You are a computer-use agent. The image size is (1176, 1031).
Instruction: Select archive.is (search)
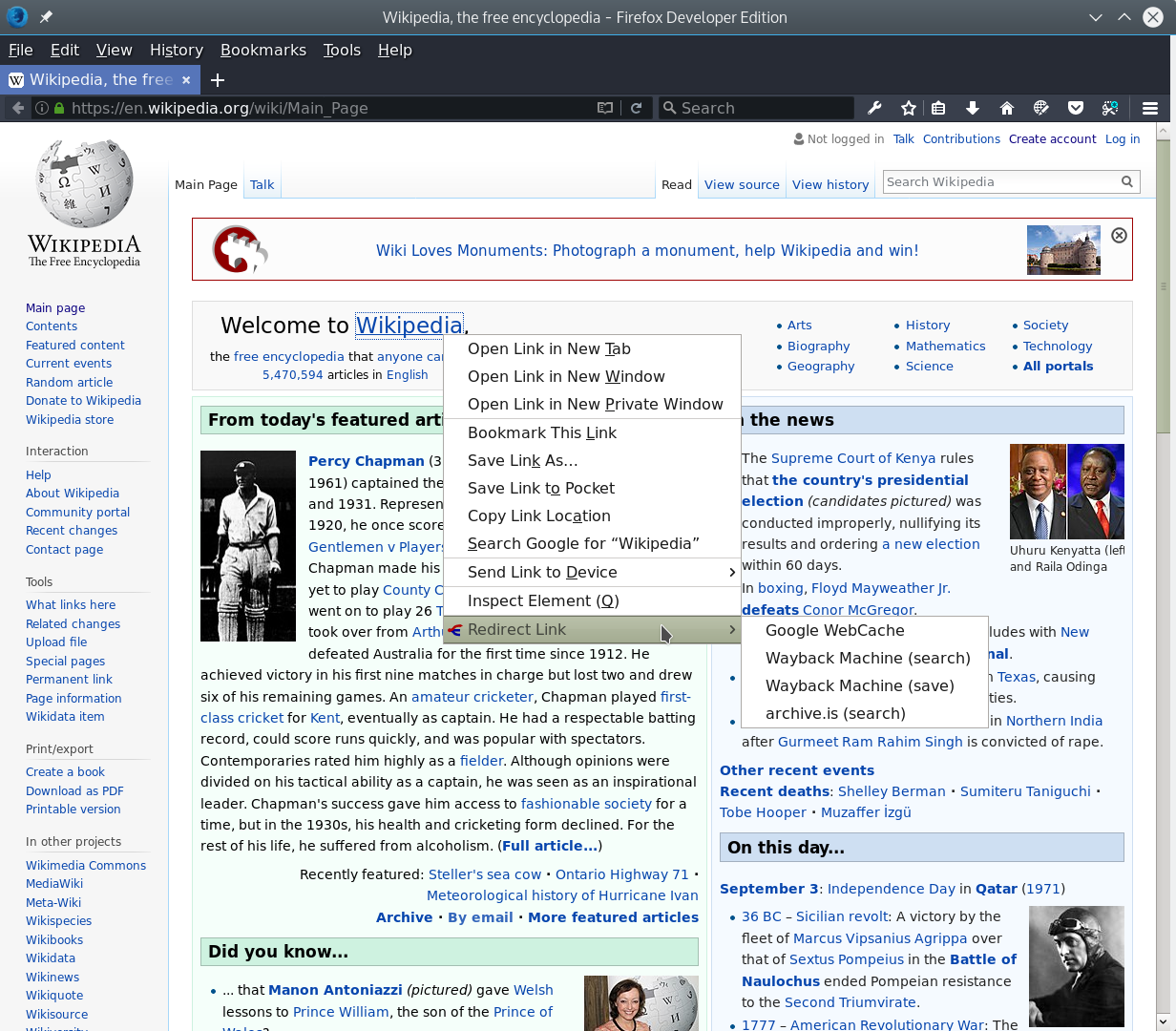click(864, 713)
